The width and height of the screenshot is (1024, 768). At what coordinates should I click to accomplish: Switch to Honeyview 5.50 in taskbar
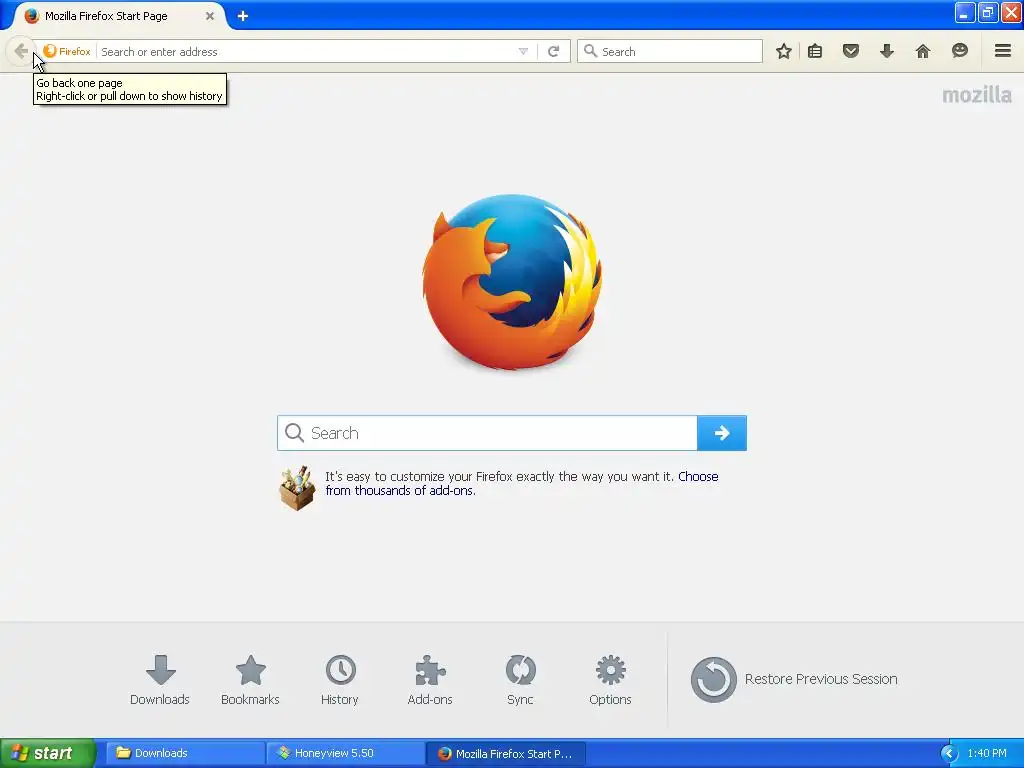tap(345, 753)
